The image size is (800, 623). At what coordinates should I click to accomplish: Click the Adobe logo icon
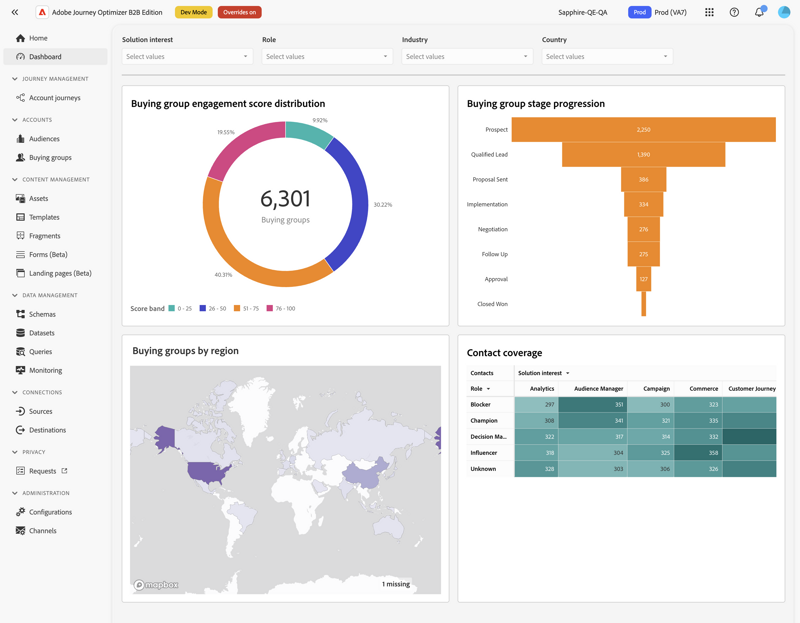tap(42, 12)
